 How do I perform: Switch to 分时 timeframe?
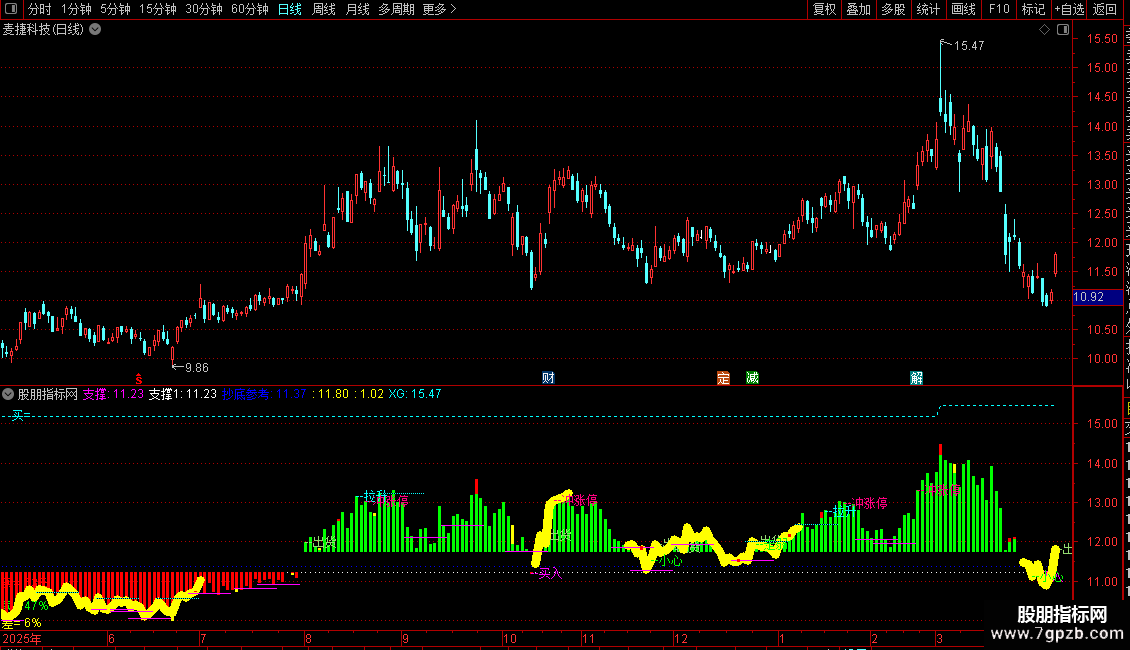point(40,9)
